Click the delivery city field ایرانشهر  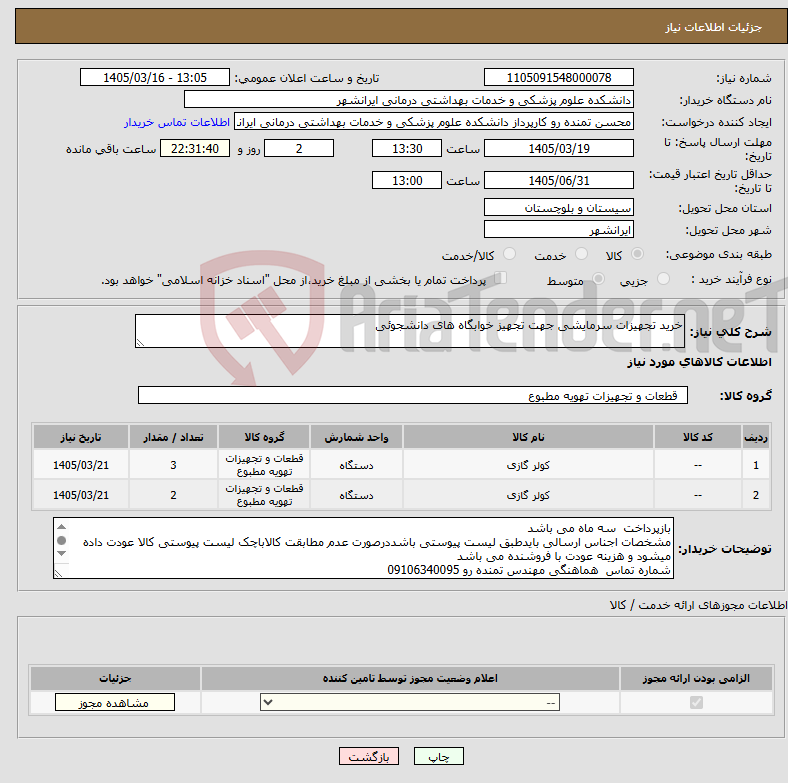(559, 229)
